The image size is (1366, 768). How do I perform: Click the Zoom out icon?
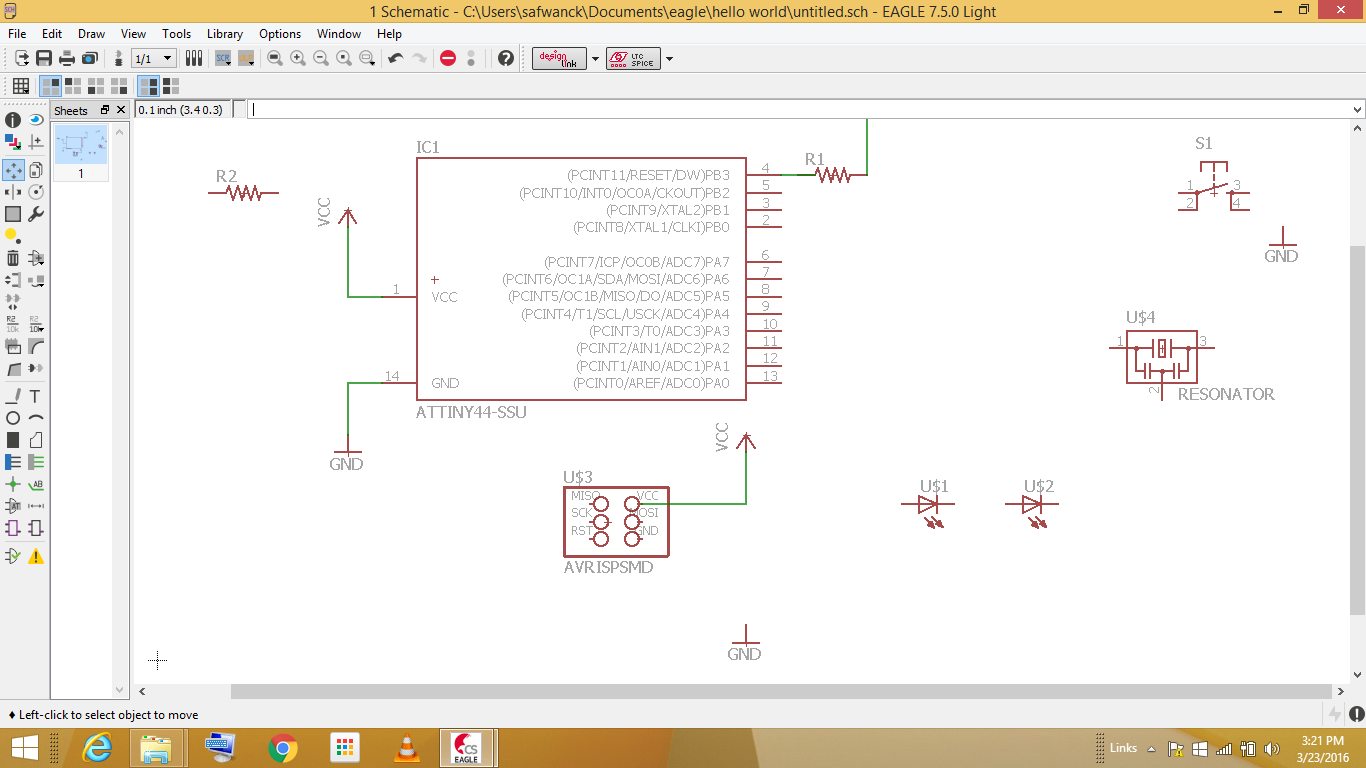[x=321, y=58]
